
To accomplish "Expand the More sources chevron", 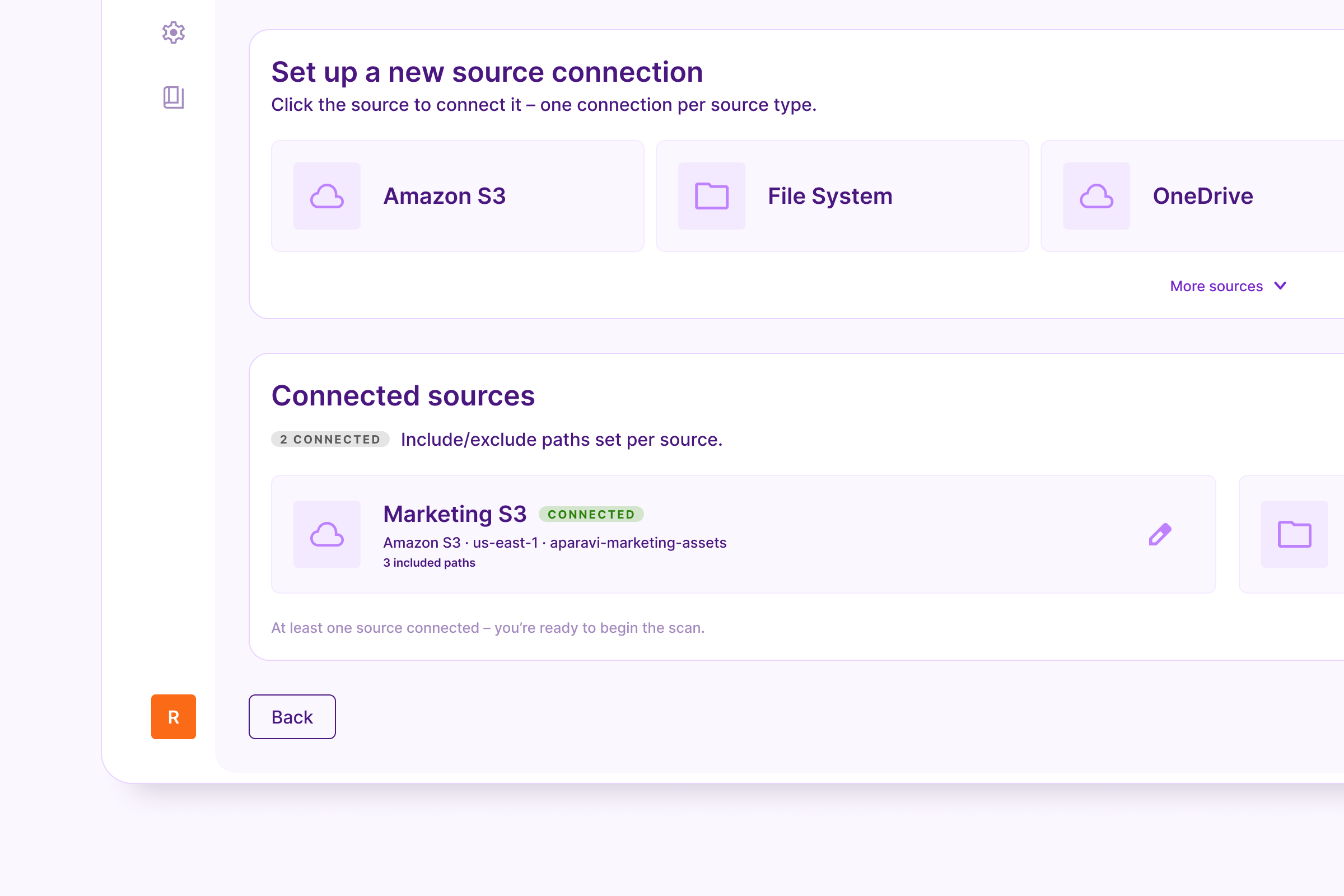I will point(1280,286).
